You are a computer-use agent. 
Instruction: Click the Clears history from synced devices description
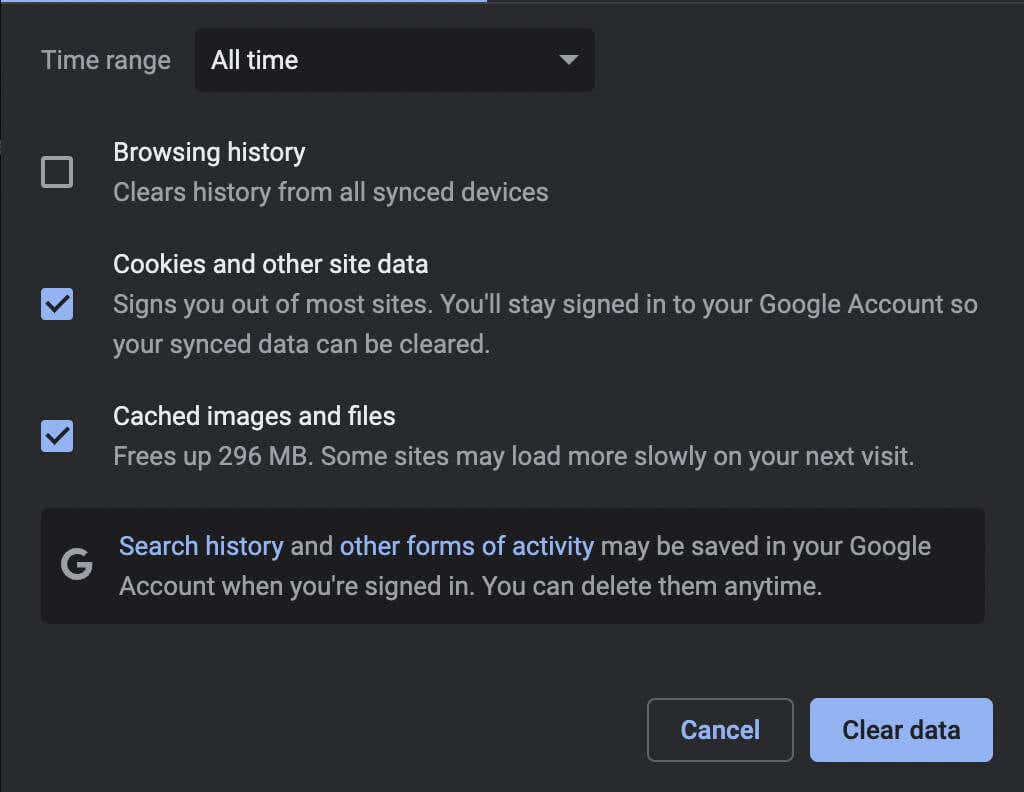pos(330,192)
